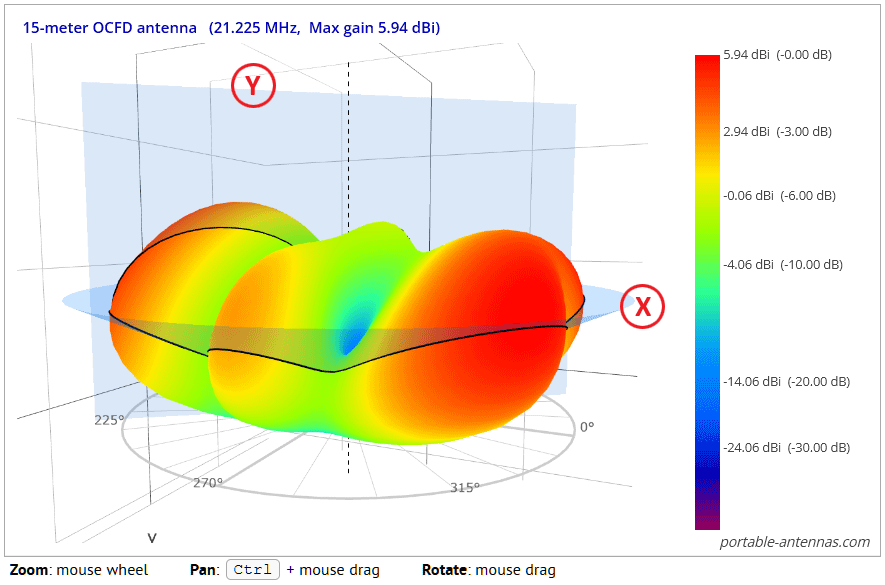This screenshot has width=885, height=585.
Task: Click the Max gain 5.94 dBi text
Action: pyautogui.click(x=374, y=28)
